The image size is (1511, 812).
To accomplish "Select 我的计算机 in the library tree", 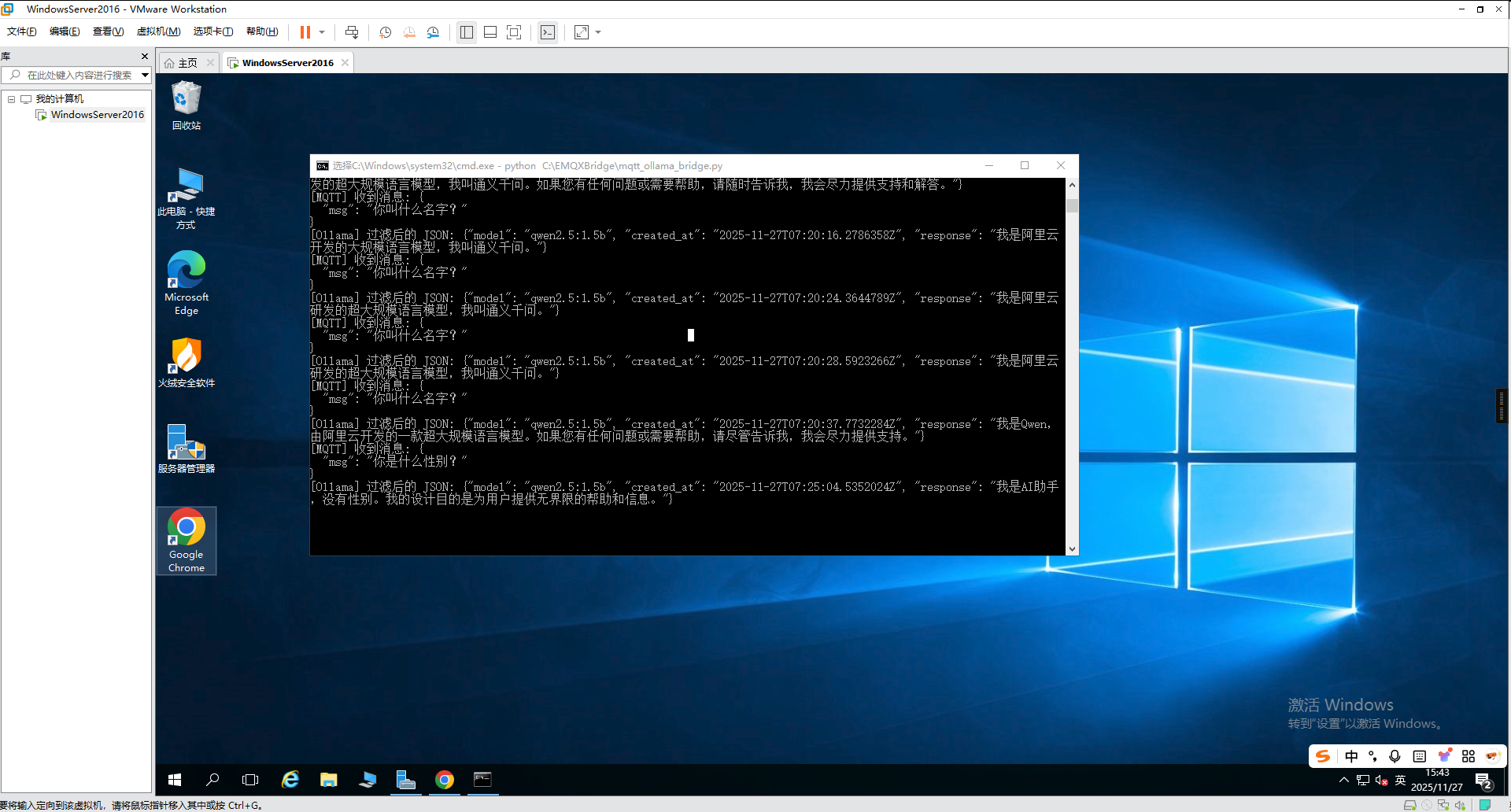I will pos(59,99).
